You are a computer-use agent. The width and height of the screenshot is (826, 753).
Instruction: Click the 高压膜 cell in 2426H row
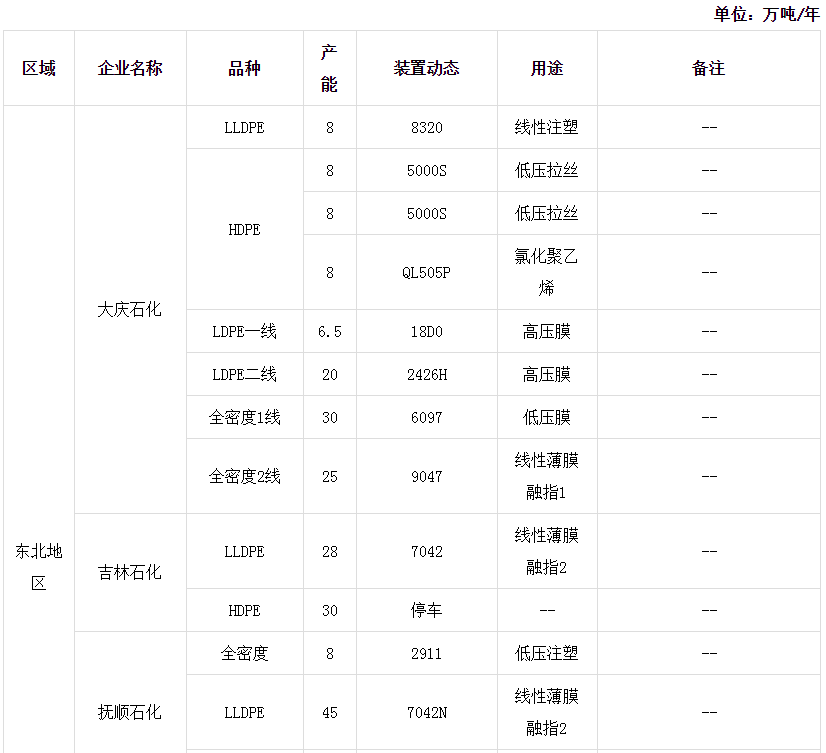547,374
